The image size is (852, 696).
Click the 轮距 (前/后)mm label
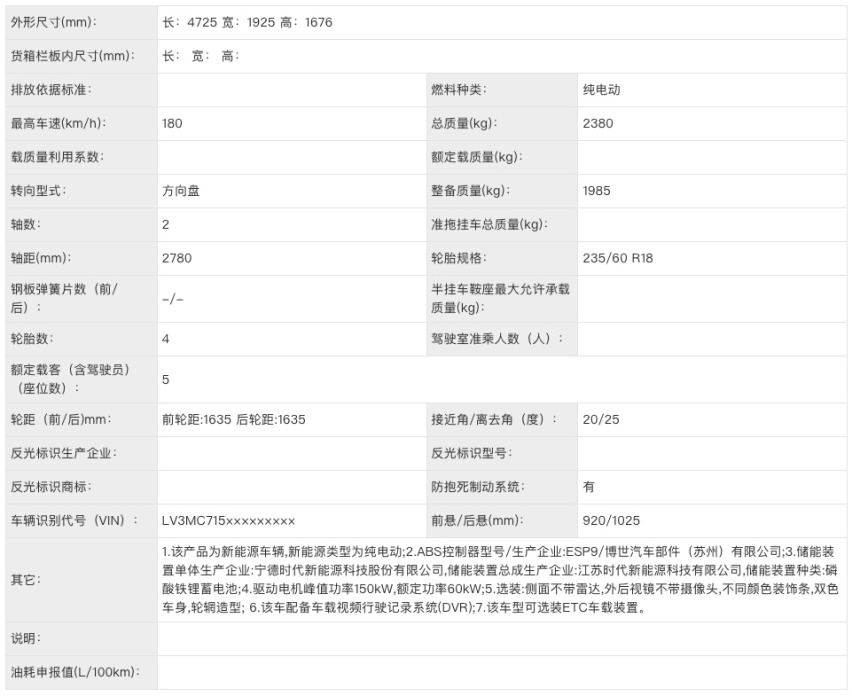61,419
